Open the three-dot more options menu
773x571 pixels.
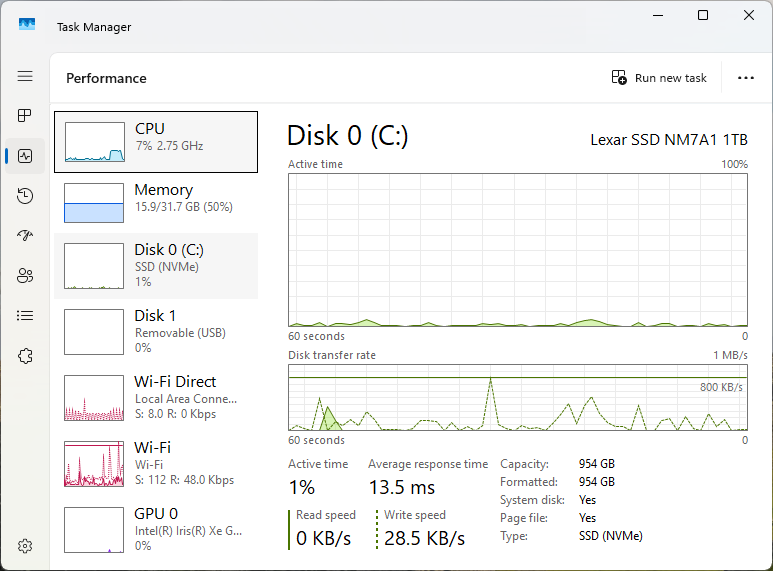click(745, 78)
